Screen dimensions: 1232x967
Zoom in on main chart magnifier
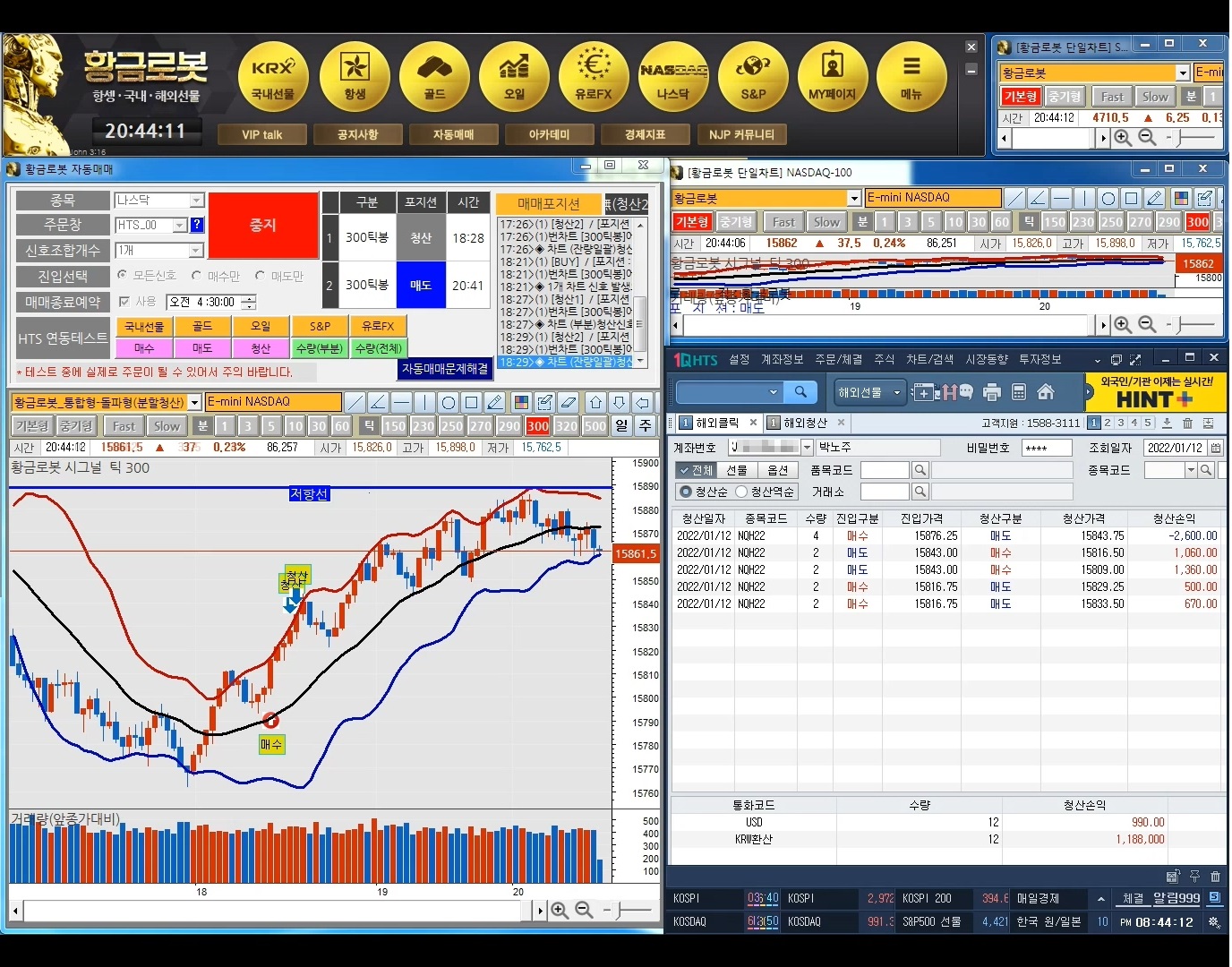pos(560,911)
